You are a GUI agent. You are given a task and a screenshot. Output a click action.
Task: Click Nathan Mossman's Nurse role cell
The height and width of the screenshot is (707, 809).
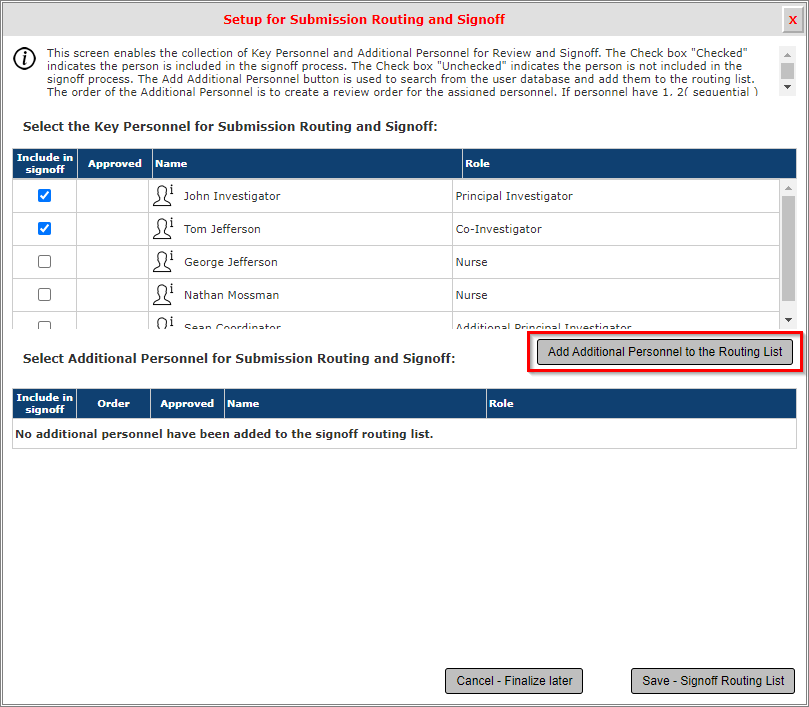616,295
